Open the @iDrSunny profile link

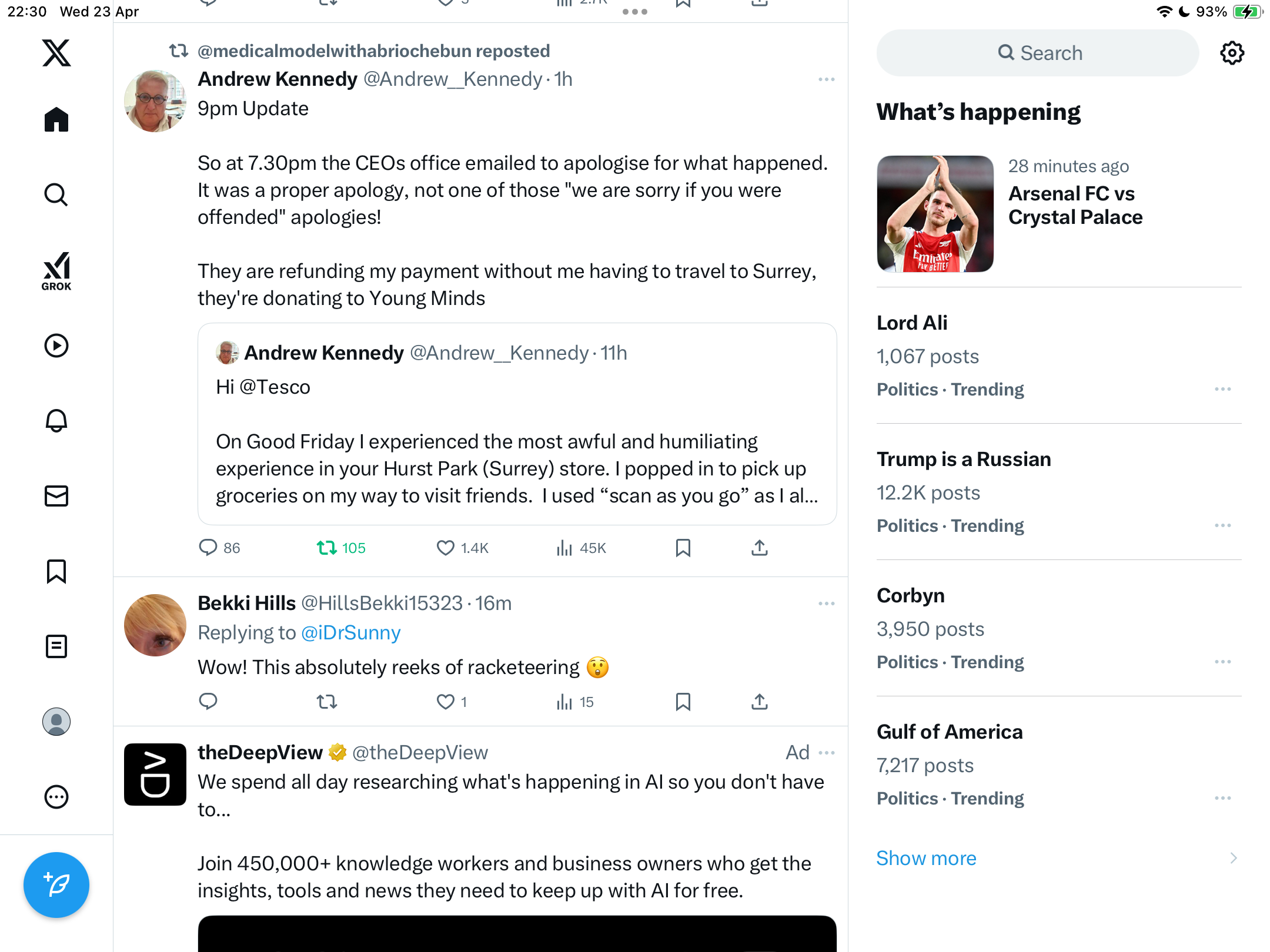(350, 633)
